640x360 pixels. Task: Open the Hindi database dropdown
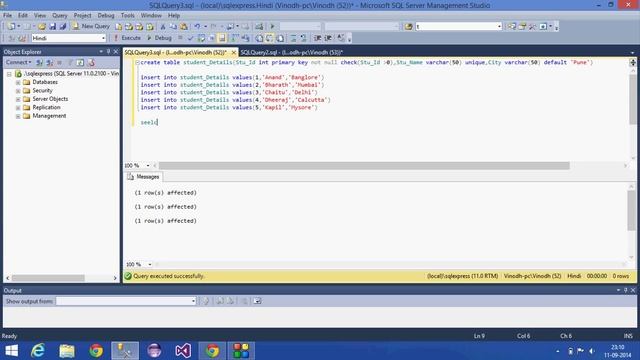pos(103,38)
